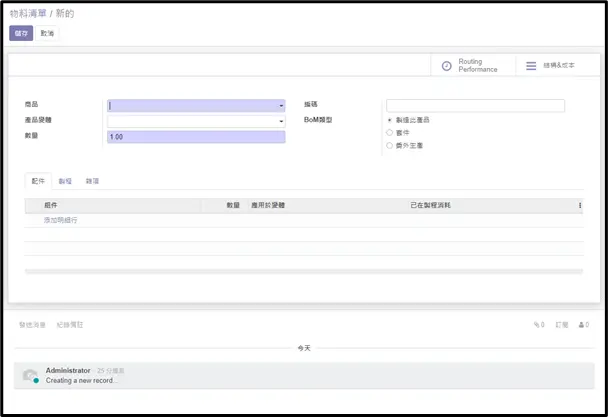Switch to the second operations tab
608x417 pixels.
pos(65,181)
